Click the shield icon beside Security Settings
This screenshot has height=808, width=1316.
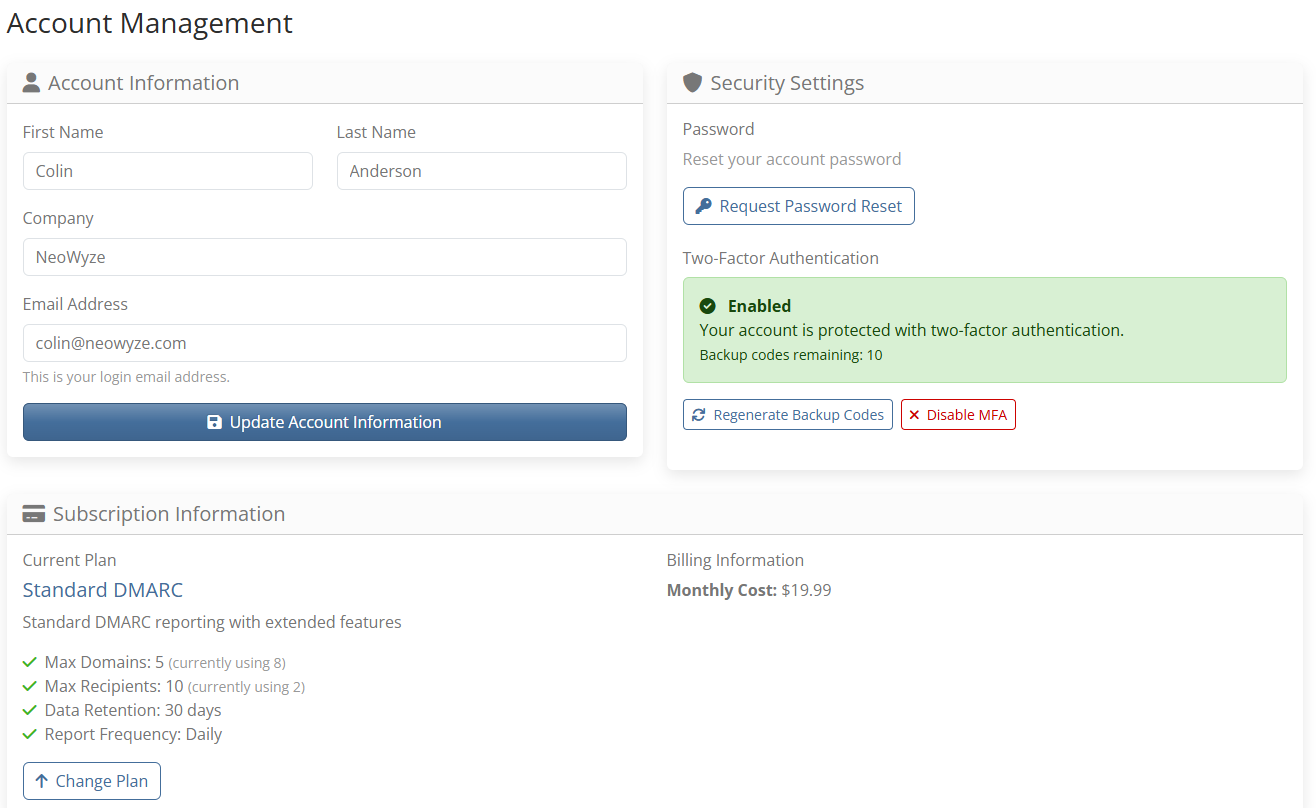(692, 83)
